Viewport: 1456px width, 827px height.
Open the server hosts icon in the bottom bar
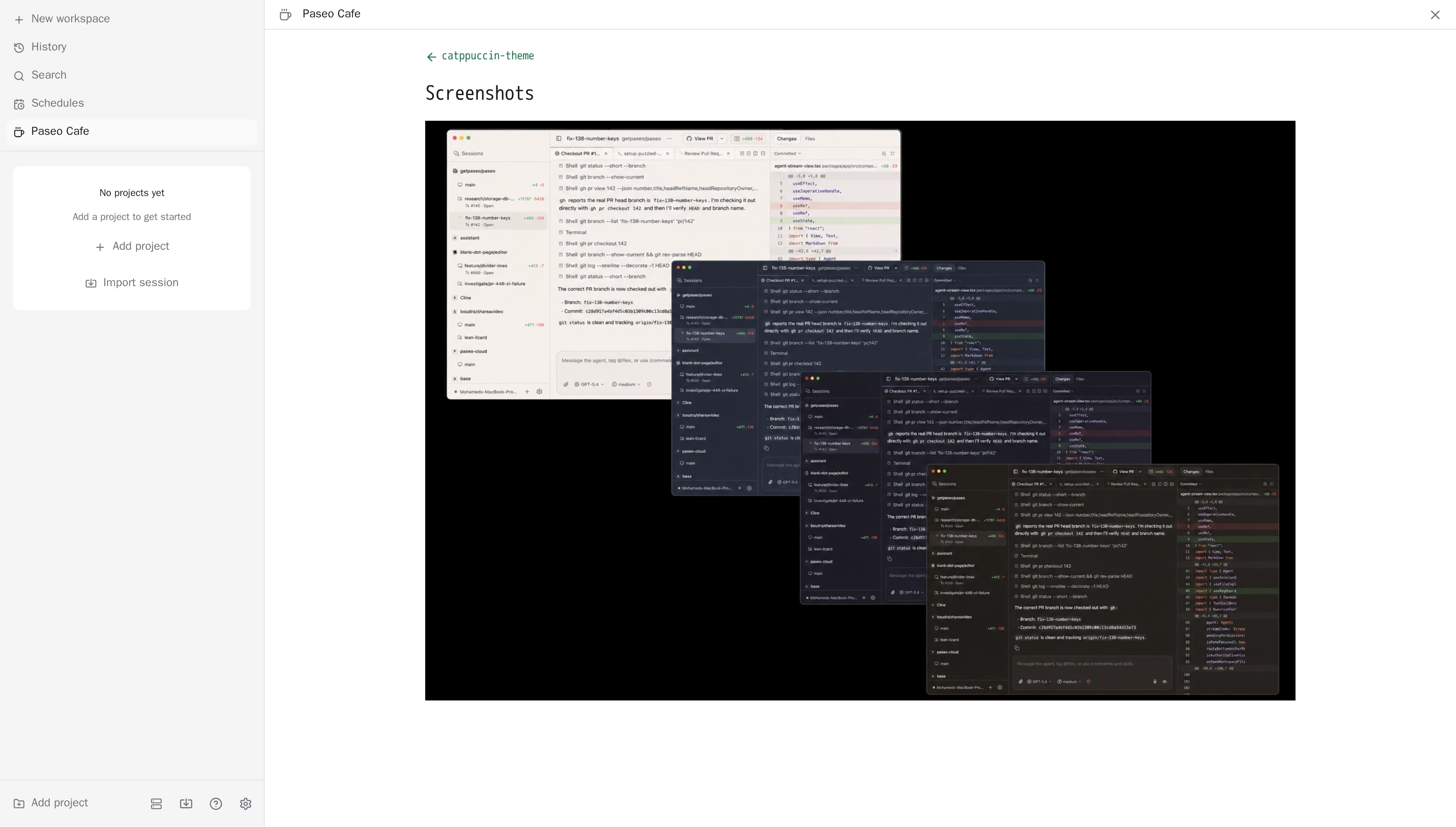(156, 804)
